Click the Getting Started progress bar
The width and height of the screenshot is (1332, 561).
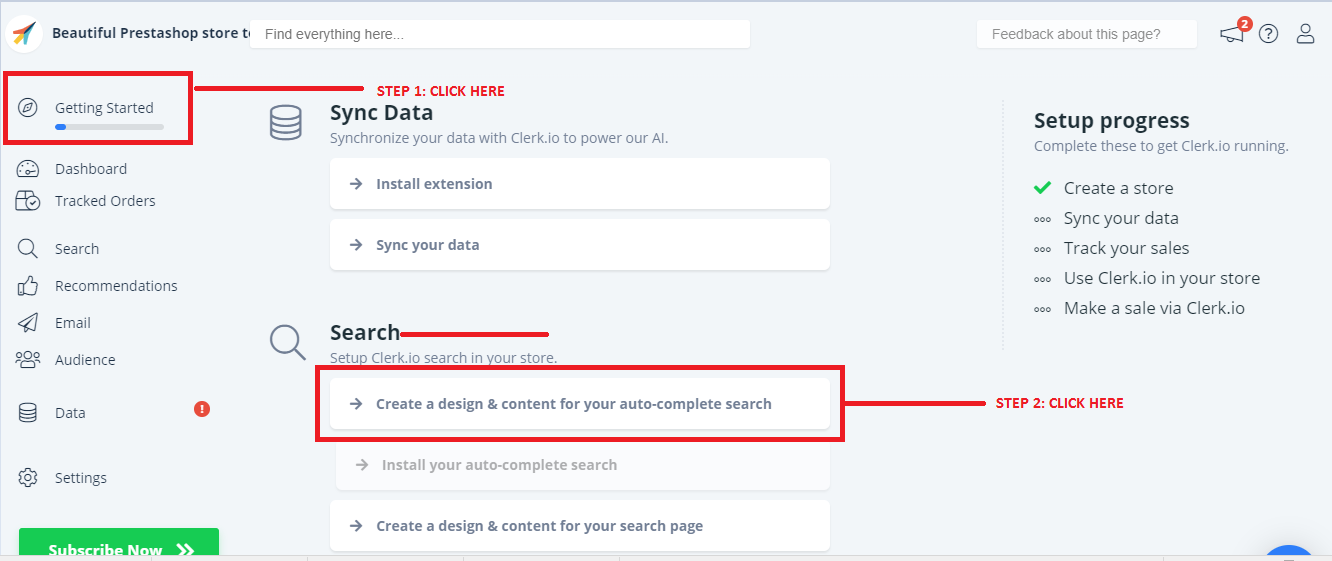click(109, 127)
